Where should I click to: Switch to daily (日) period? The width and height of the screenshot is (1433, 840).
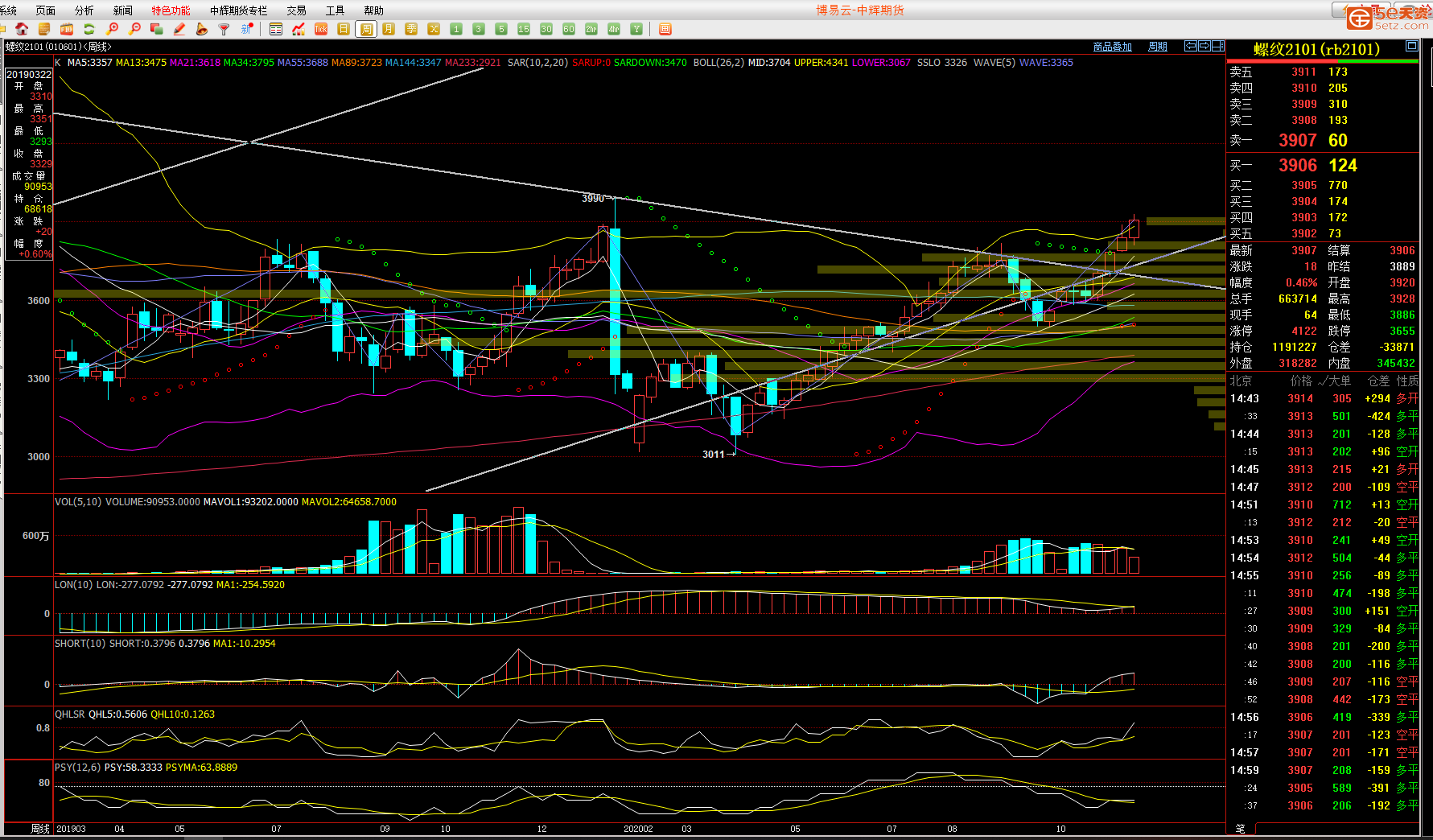[x=344, y=29]
